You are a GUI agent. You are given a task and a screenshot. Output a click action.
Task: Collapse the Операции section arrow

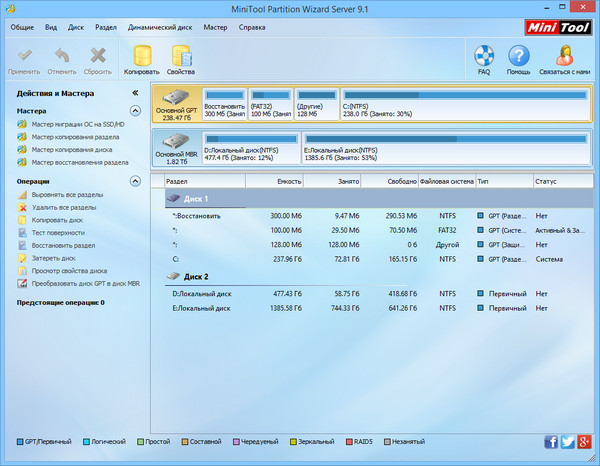[x=135, y=181]
